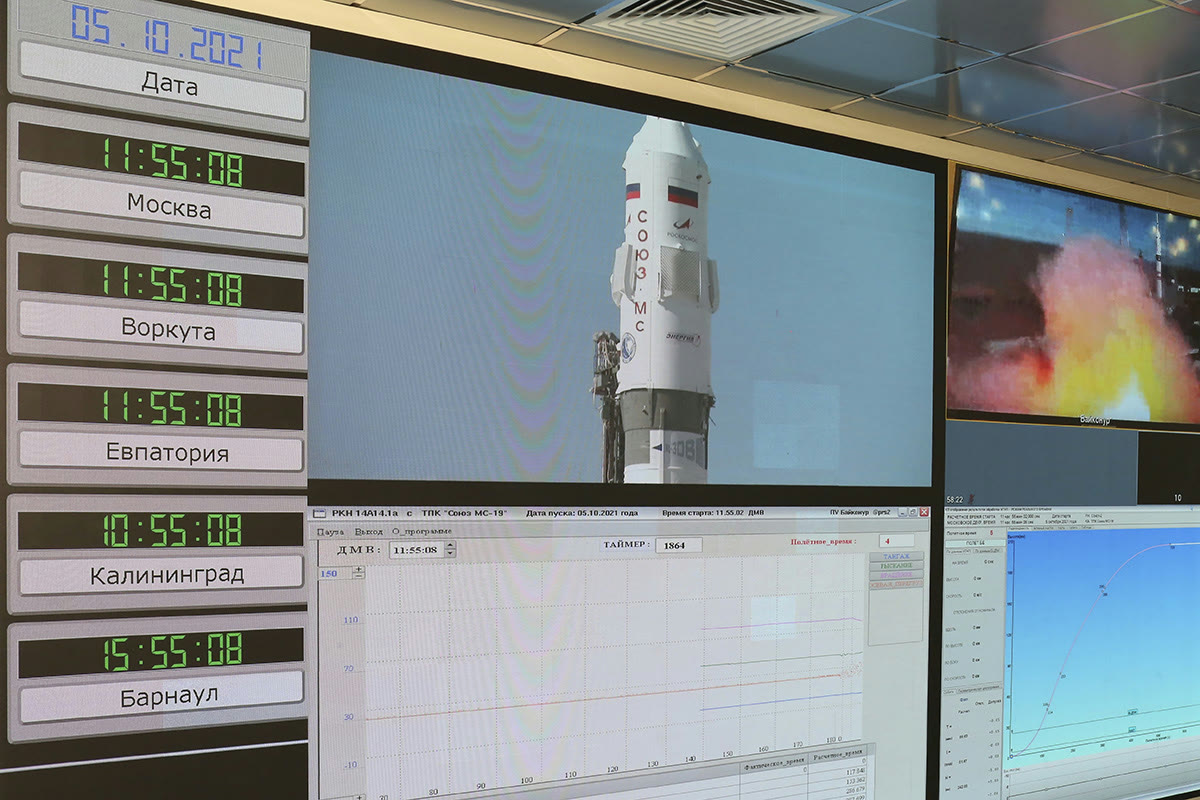Decrease vertical scale with the minus button
This screenshot has height=800, width=1200.
pyautogui.click(x=359, y=577)
